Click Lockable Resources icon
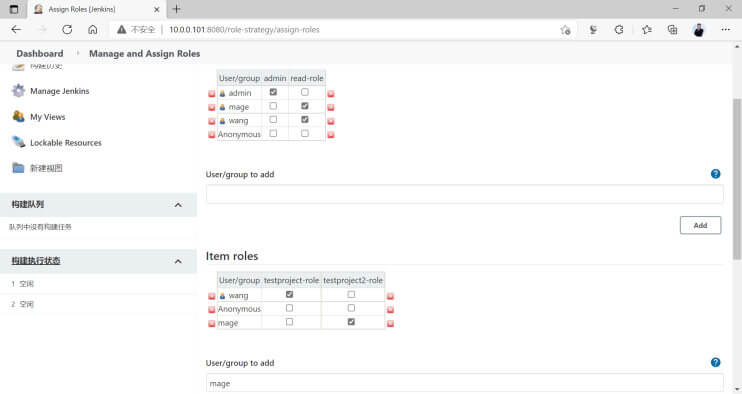Screen dimensions: 742x394 click(x=18, y=142)
